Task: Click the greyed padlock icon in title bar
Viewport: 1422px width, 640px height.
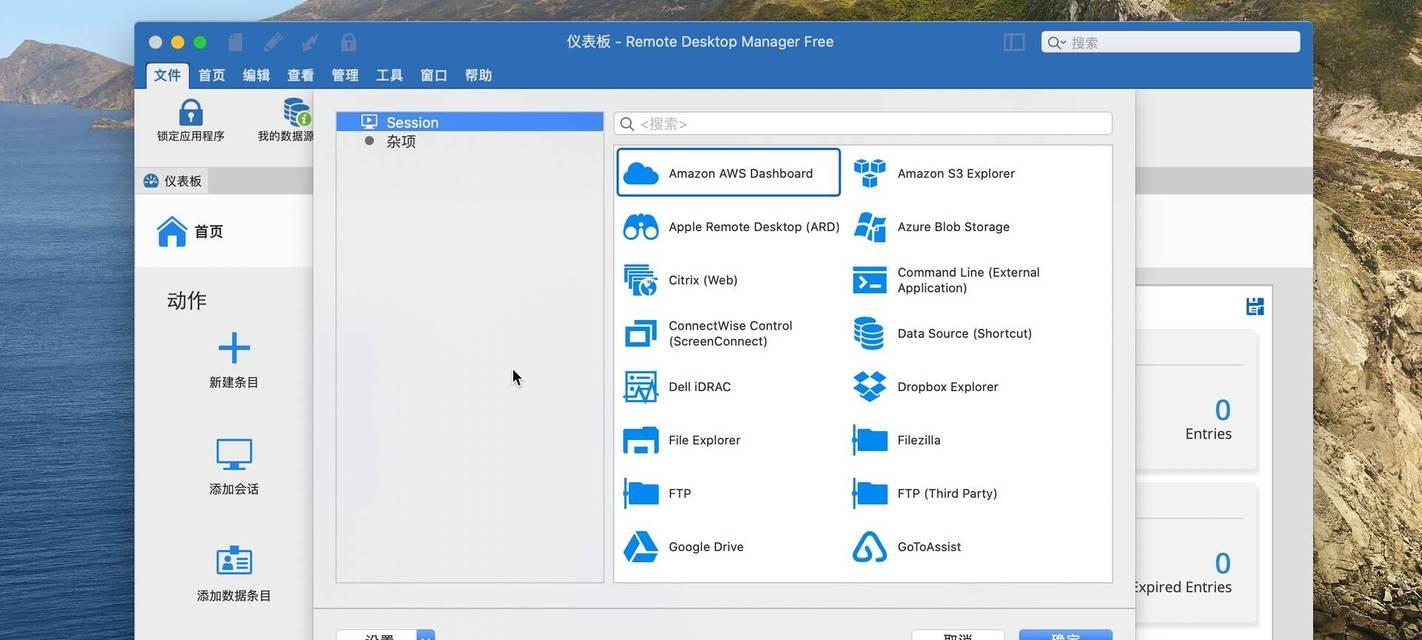Action: coord(348,42)
